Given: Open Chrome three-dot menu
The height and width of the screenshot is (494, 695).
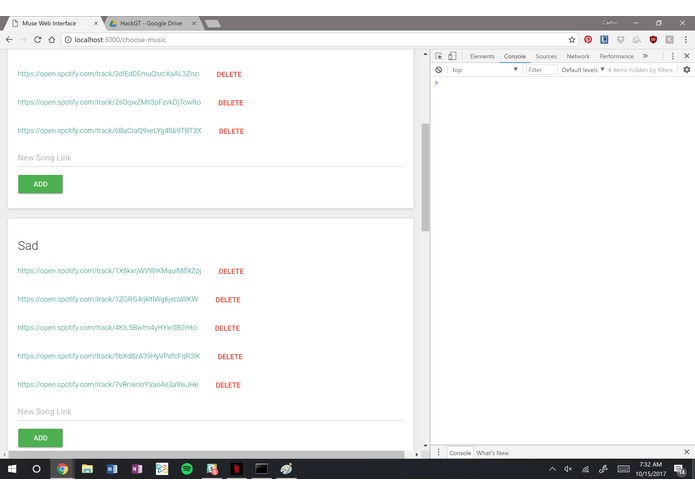Looking at the screenshot, I should pos(686,39).
